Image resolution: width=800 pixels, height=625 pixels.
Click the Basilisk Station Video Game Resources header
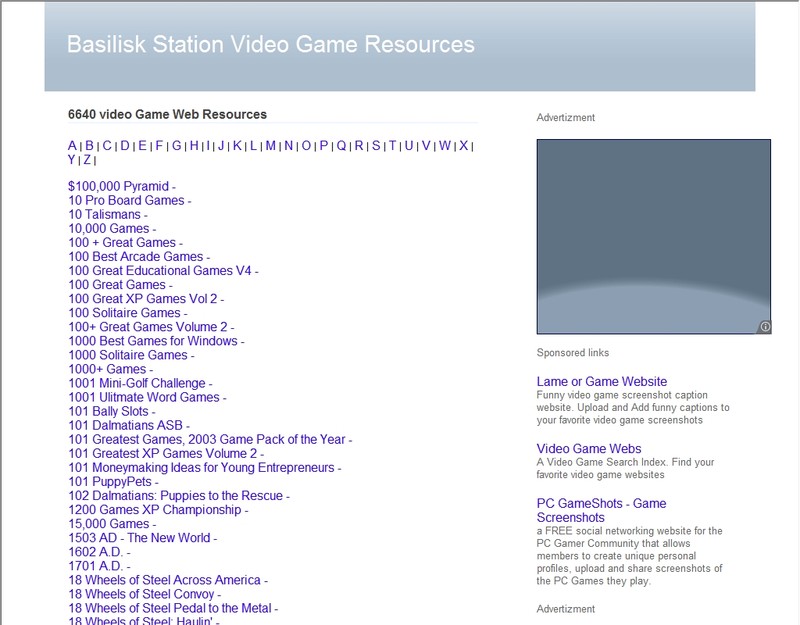pyautogui.click(x=270, y=45)
